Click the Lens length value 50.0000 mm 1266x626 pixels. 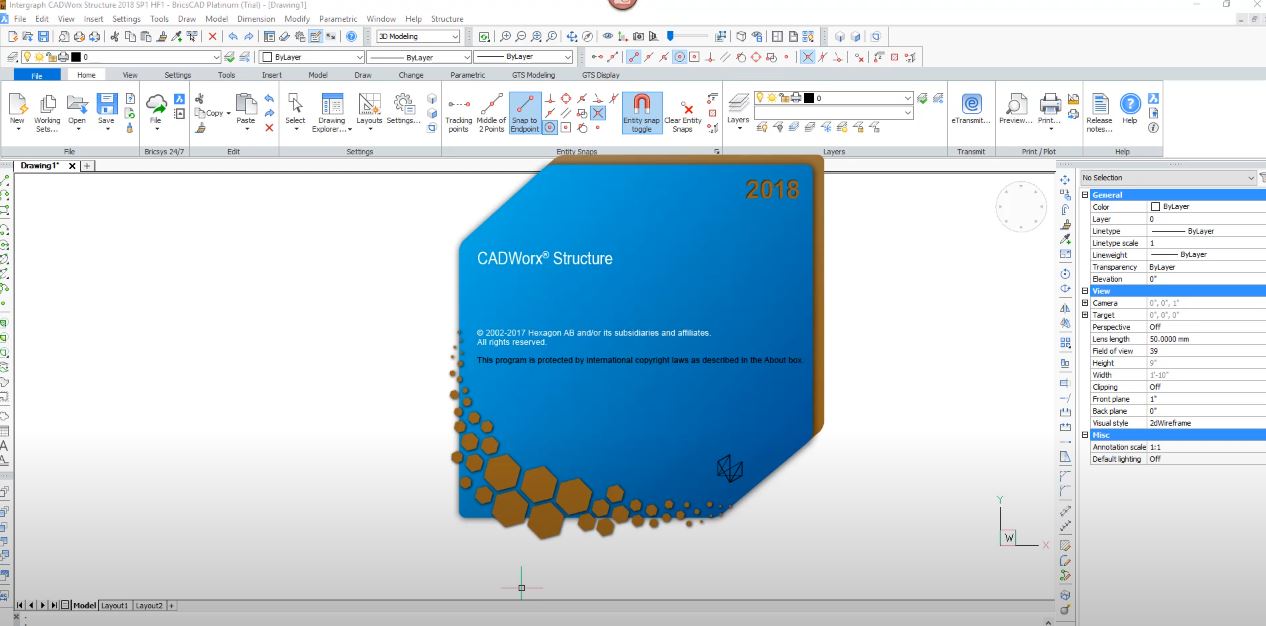point(1205,339)
